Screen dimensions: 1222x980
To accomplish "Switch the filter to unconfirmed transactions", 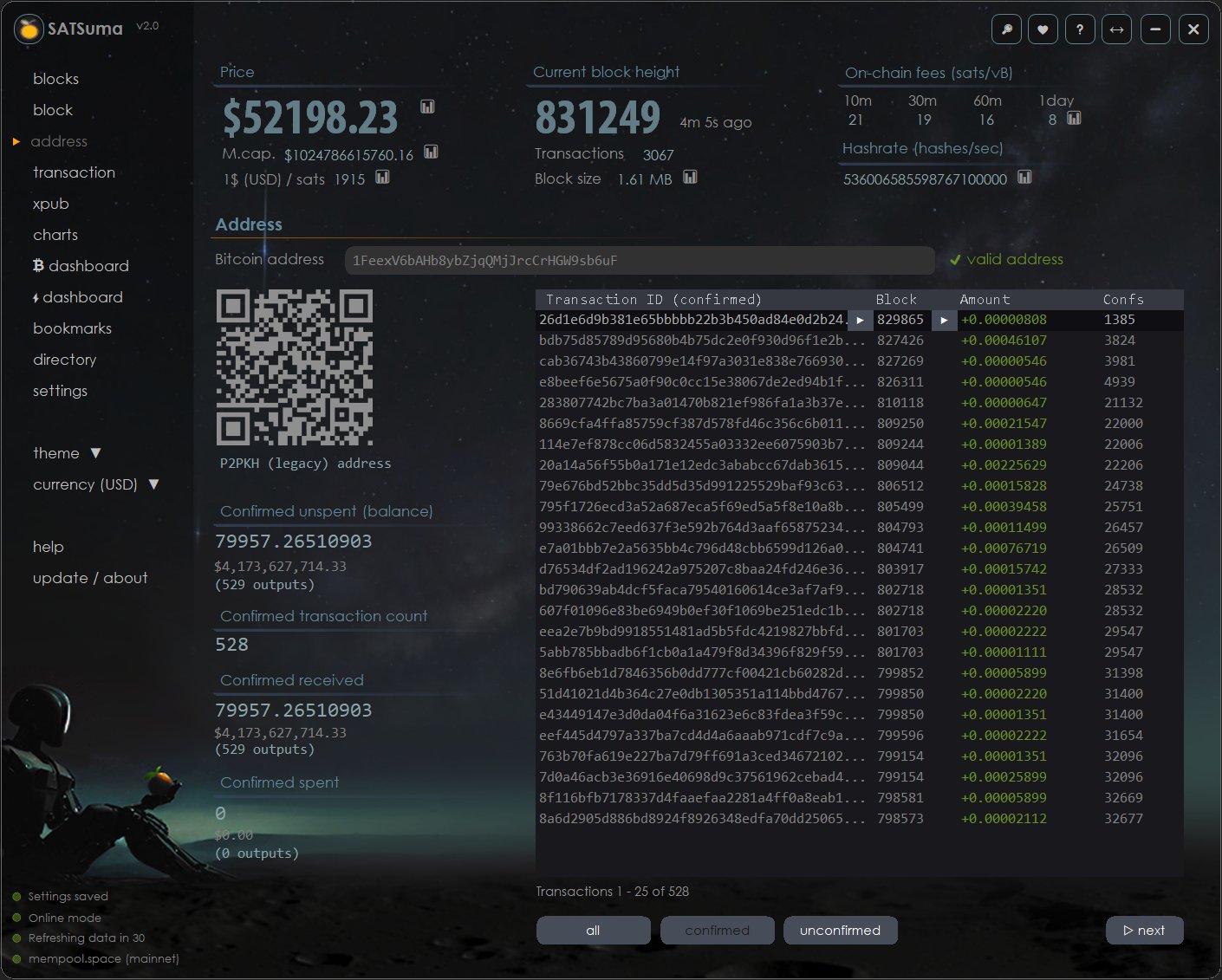I will 840,930.
